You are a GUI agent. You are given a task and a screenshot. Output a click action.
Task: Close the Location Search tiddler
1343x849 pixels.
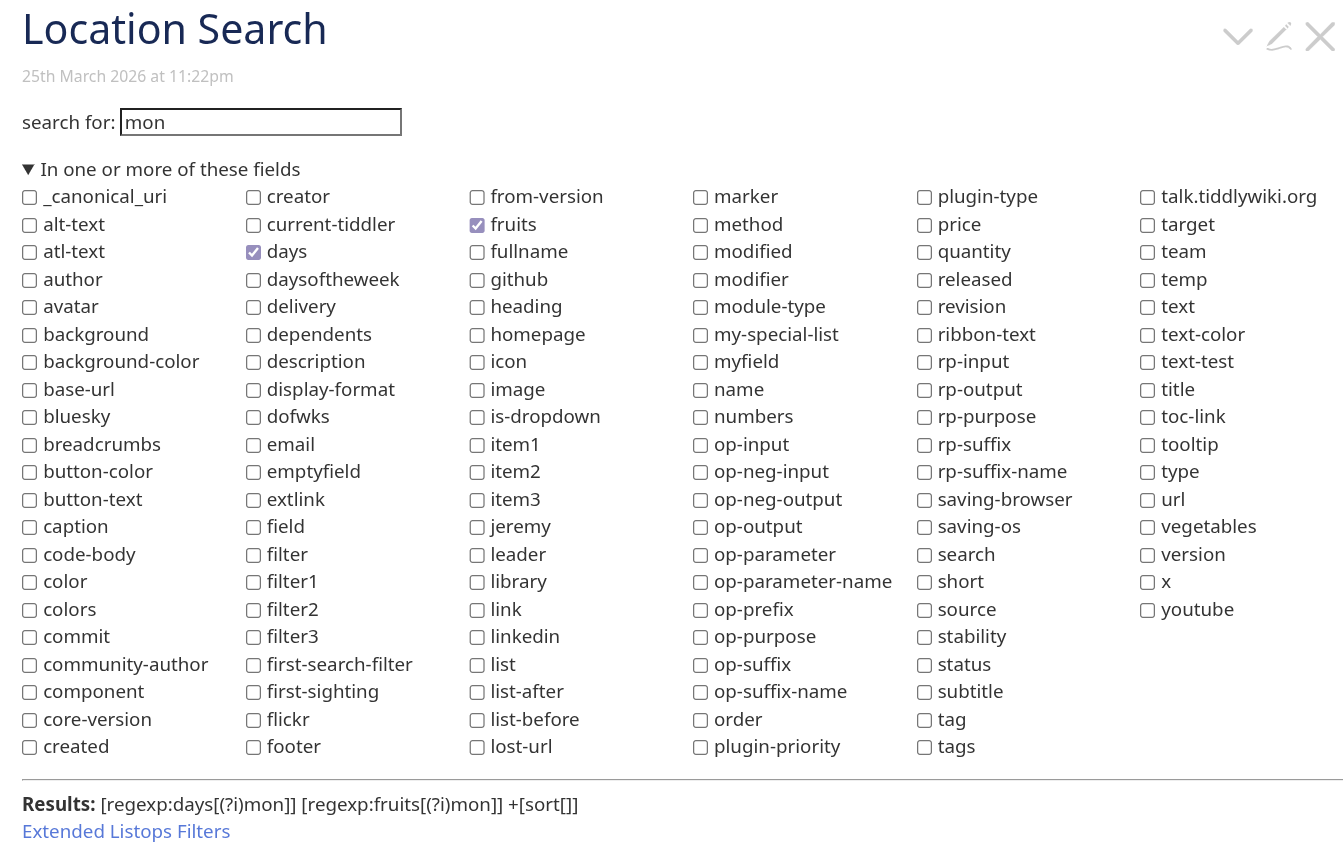1320,38
